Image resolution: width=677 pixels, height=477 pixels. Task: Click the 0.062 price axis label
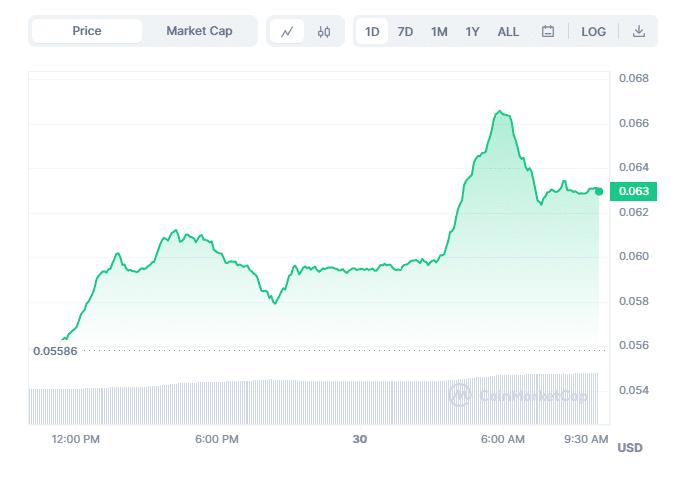(634, 212)
